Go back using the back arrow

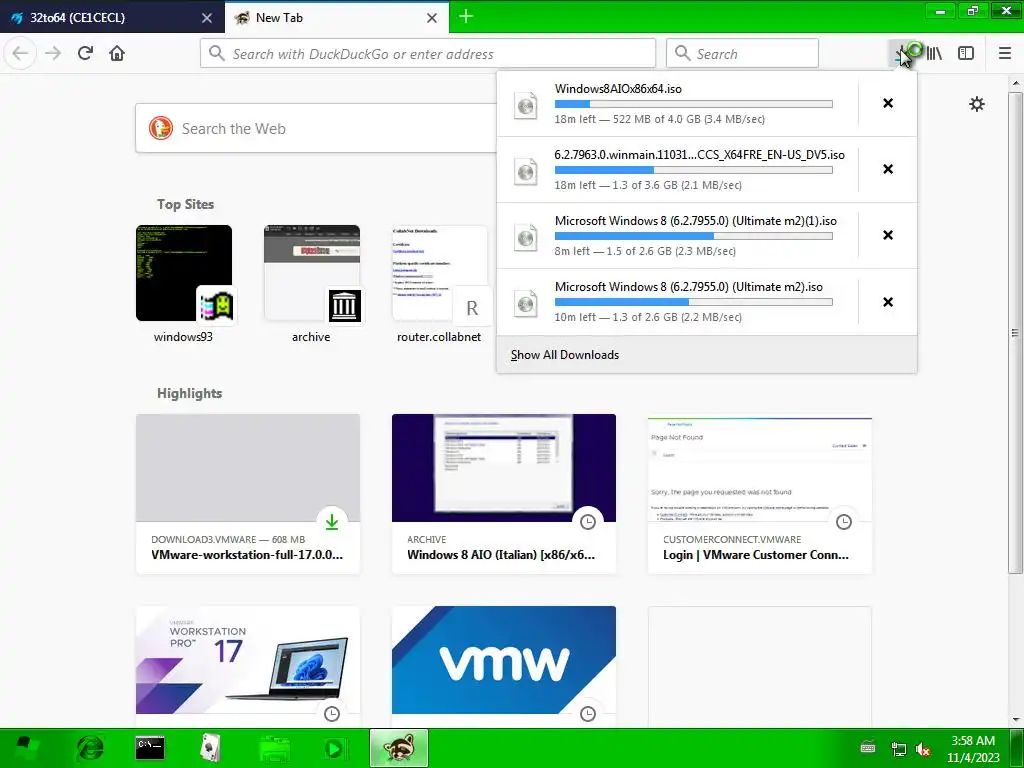pyautogui.click(x=20, y=54)
